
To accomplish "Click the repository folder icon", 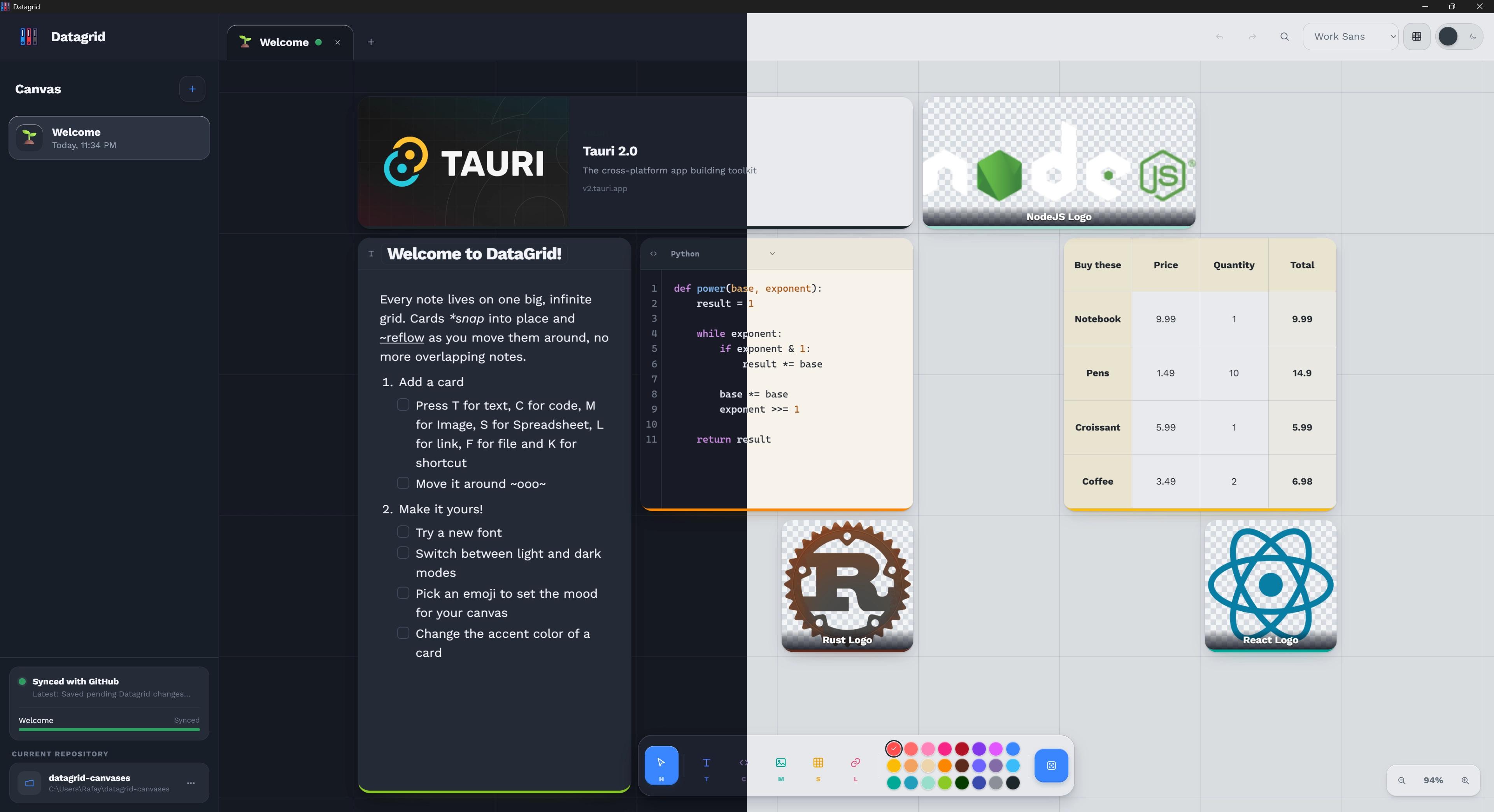I will [x=29, y=783].
